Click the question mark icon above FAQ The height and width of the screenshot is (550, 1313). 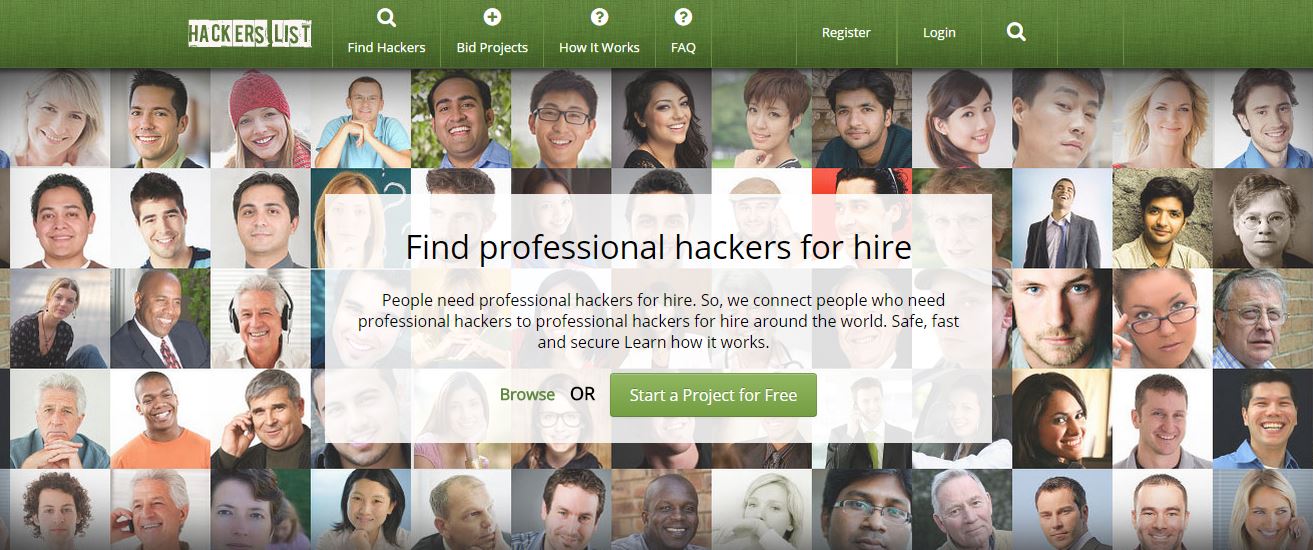point(683,16)
